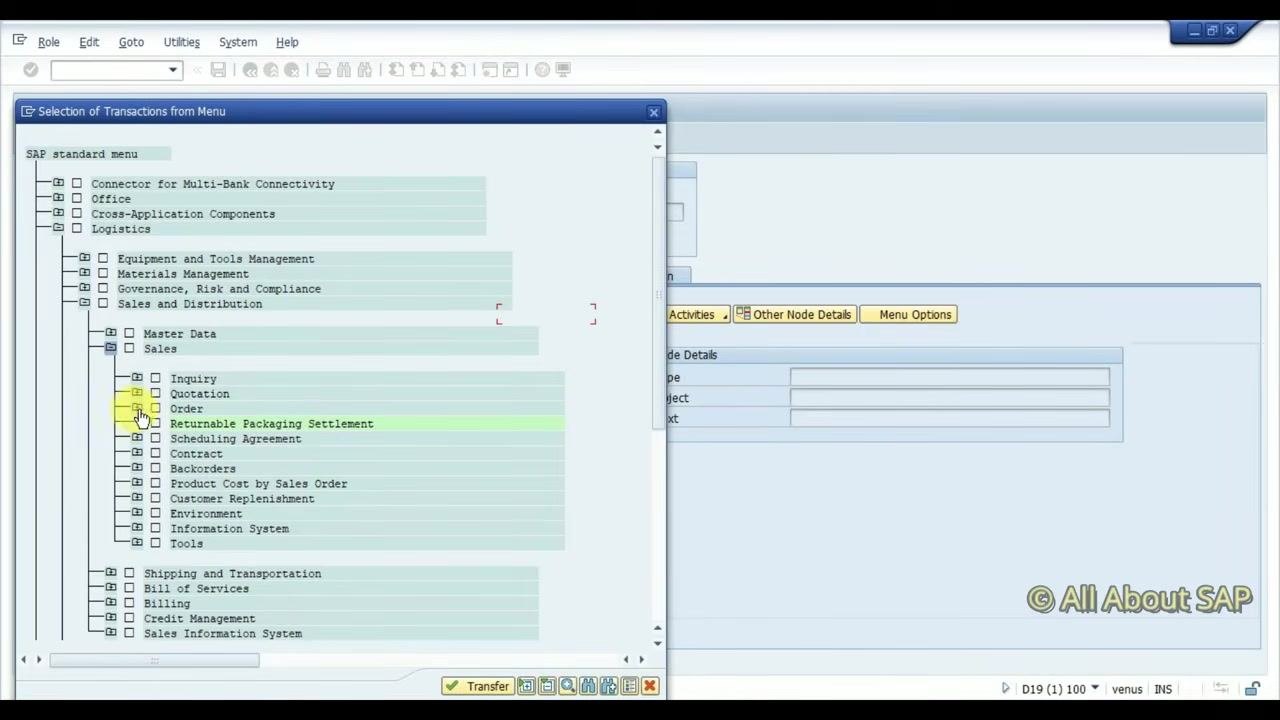Expand the Backorders node
1280x720 pixels.
(x=137, y=468)
